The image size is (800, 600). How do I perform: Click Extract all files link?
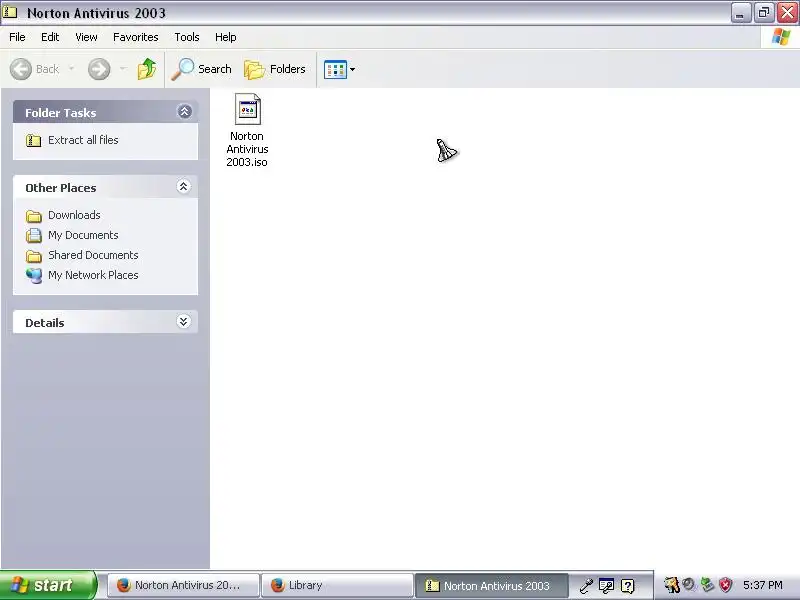(x=83, y=140)
